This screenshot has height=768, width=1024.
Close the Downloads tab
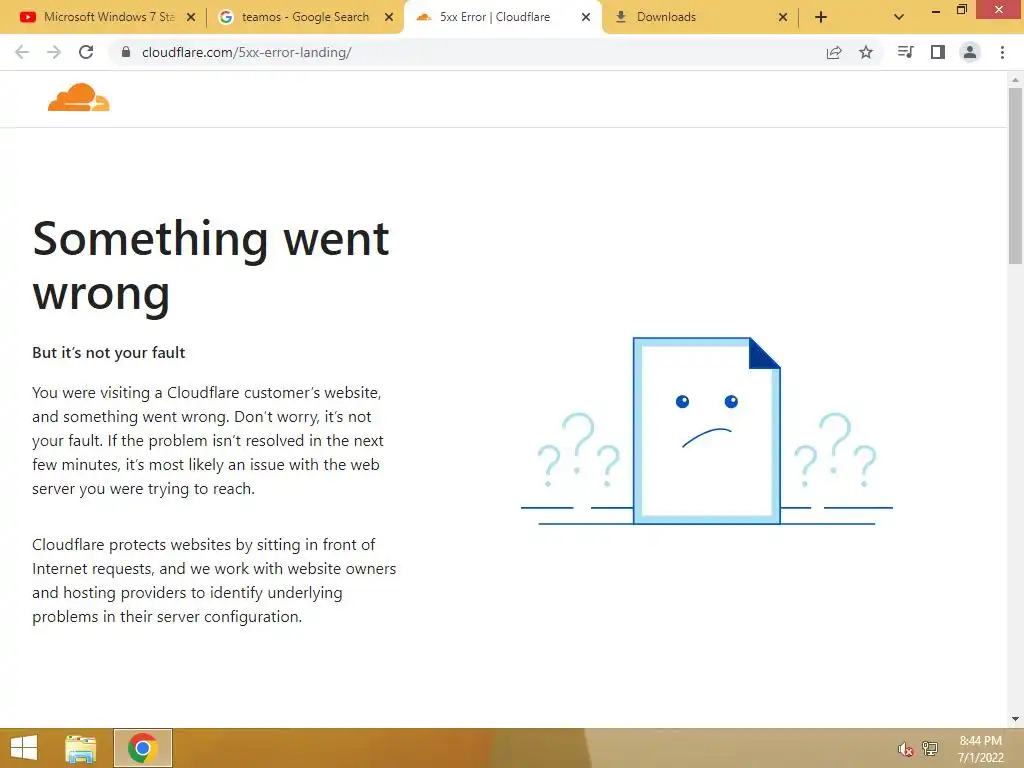782,17
